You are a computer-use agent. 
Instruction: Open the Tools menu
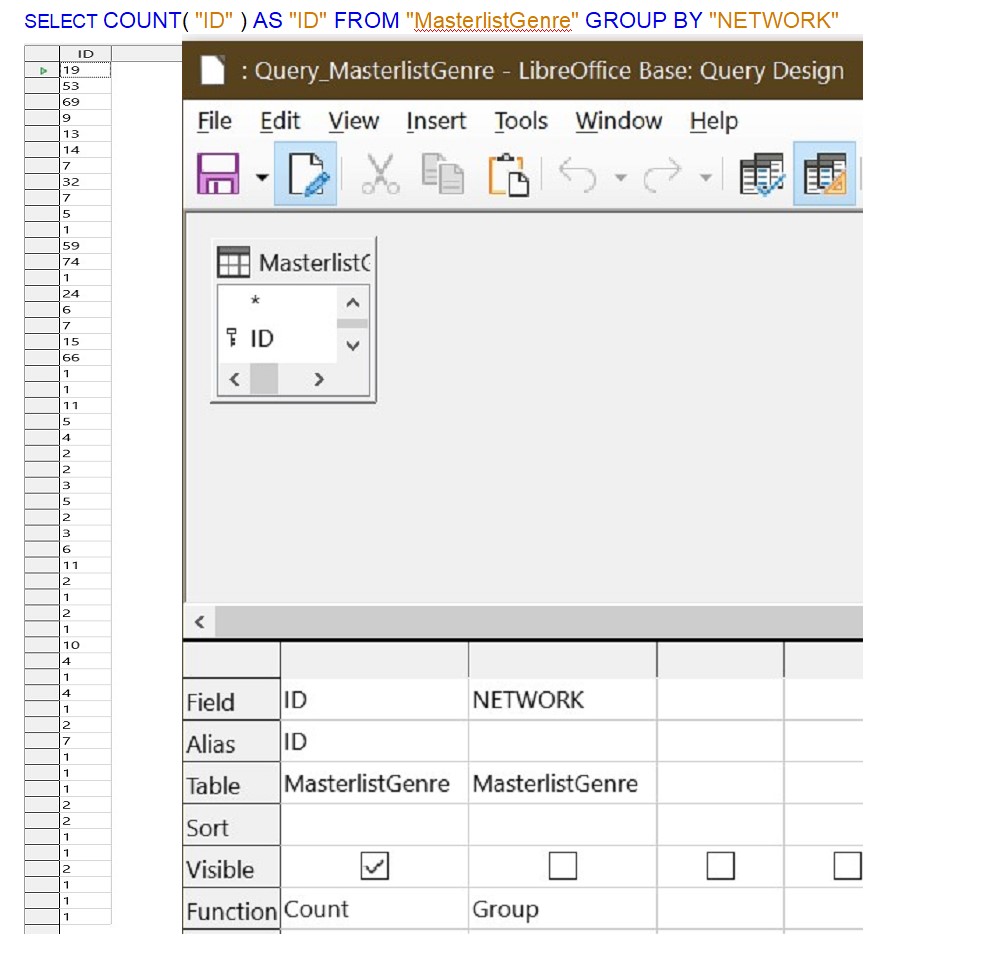[521, 121]
